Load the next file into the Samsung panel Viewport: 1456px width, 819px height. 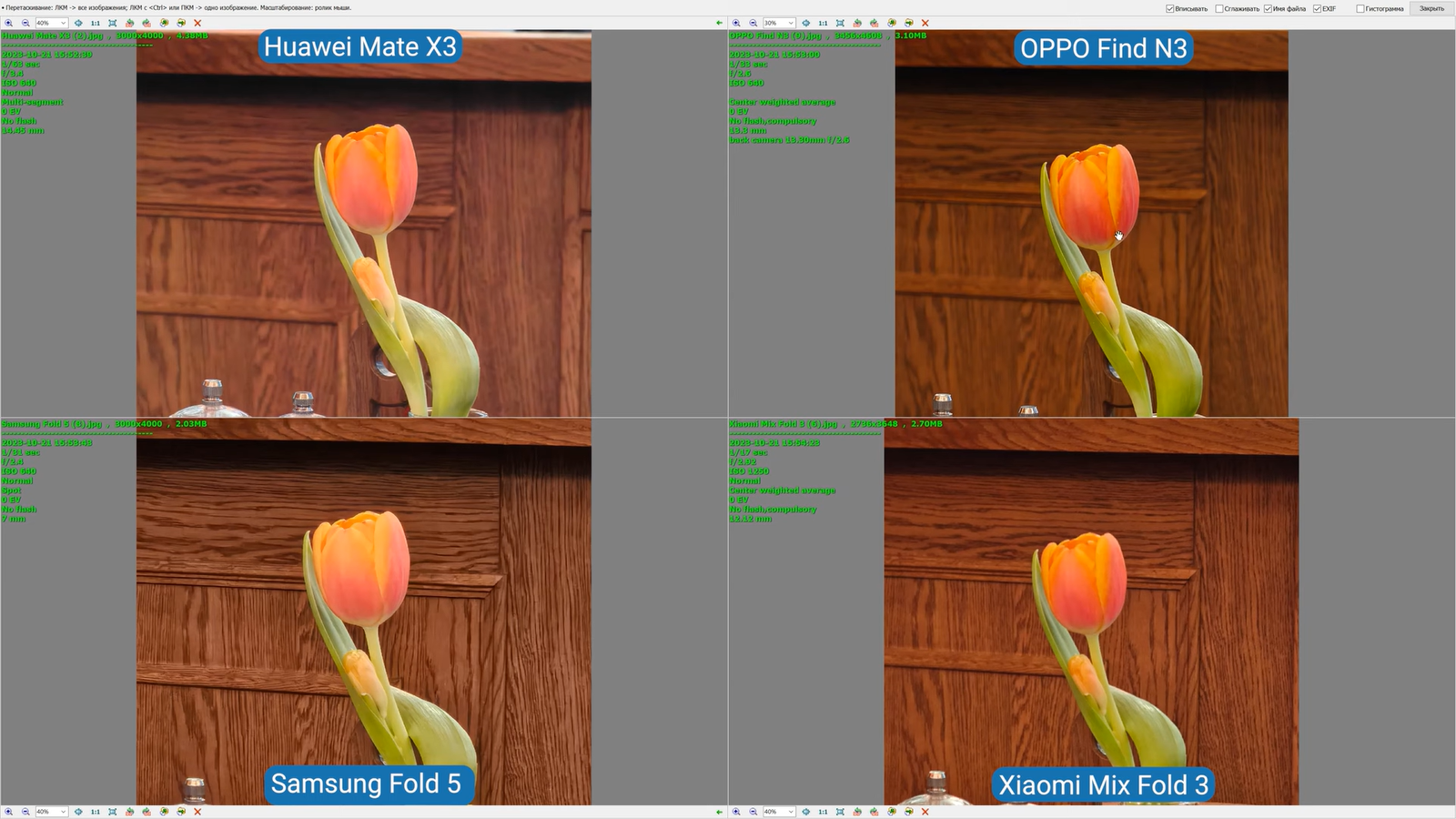[x=181, y=812]
